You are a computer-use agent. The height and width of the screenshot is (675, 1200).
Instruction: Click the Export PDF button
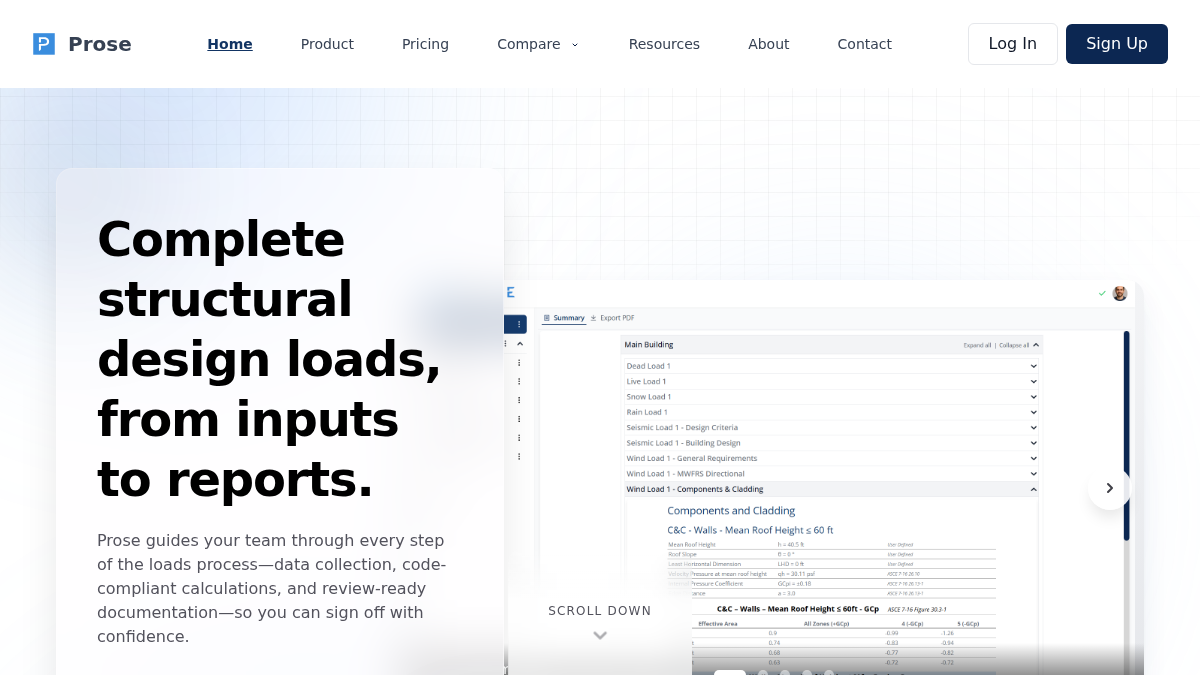click(x=612, y=318)
